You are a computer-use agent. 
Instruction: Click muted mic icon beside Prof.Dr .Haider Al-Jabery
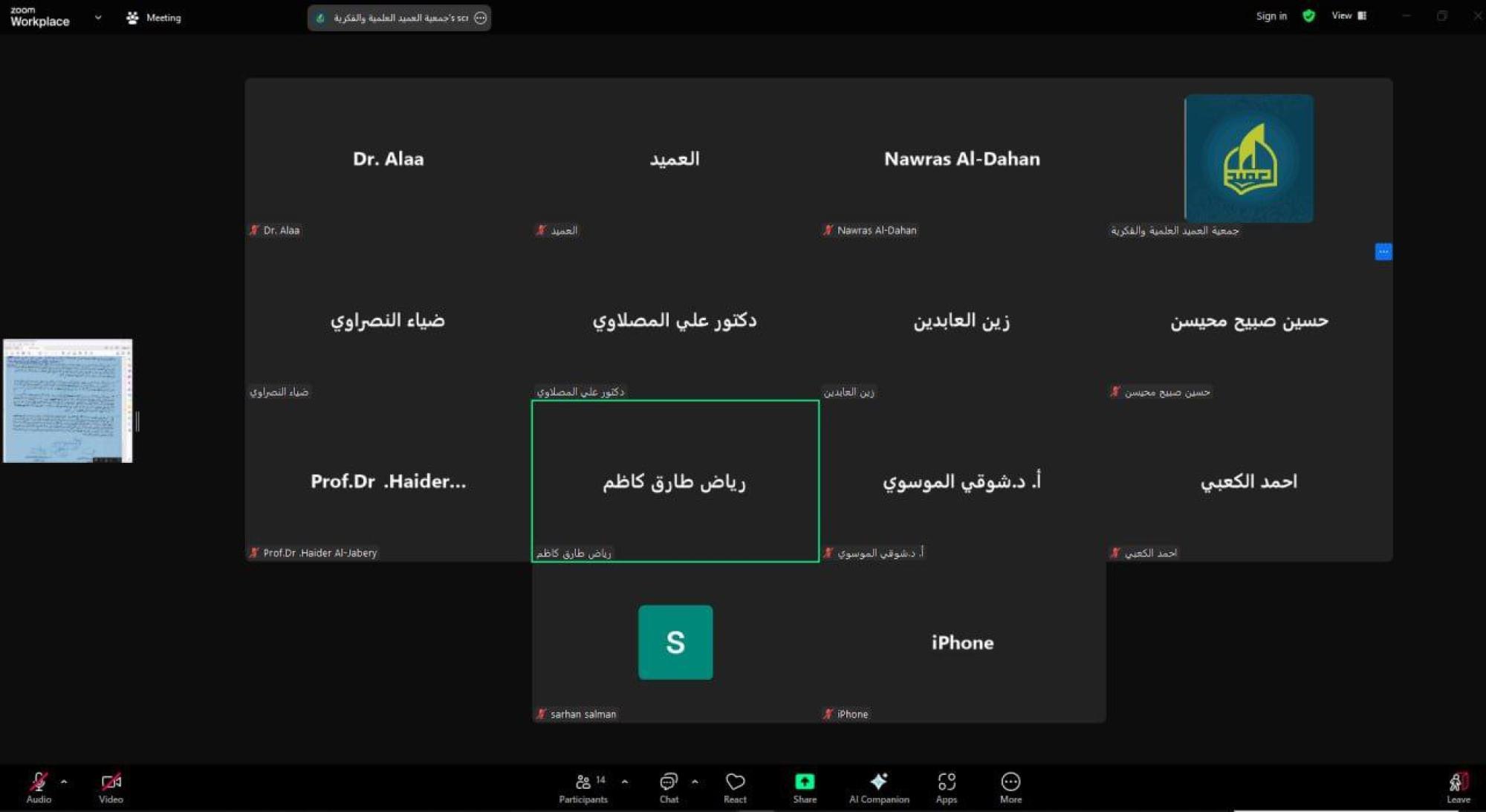(255, 553)
